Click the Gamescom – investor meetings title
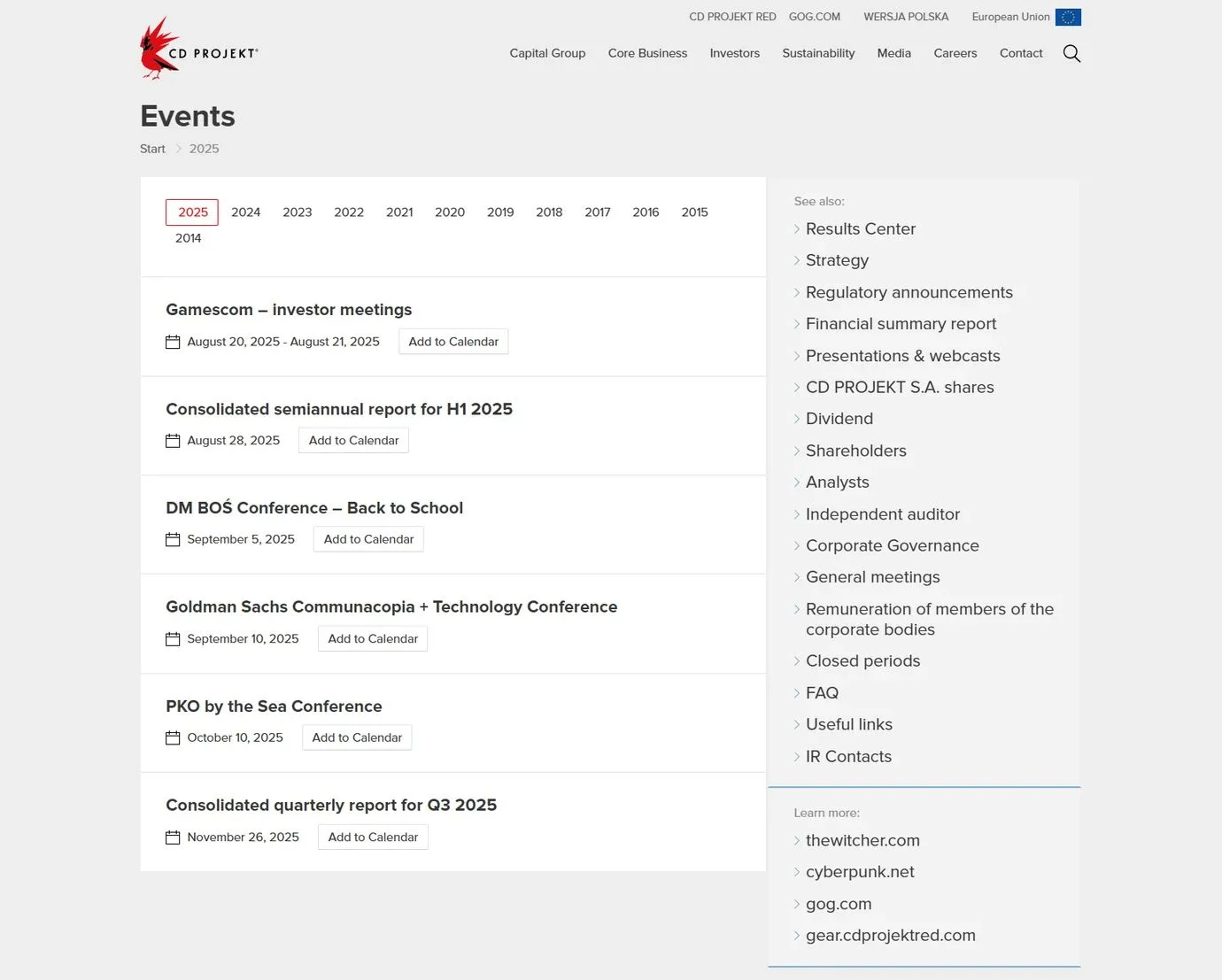This screenshot has height=980, width=1222. (289, 310)
